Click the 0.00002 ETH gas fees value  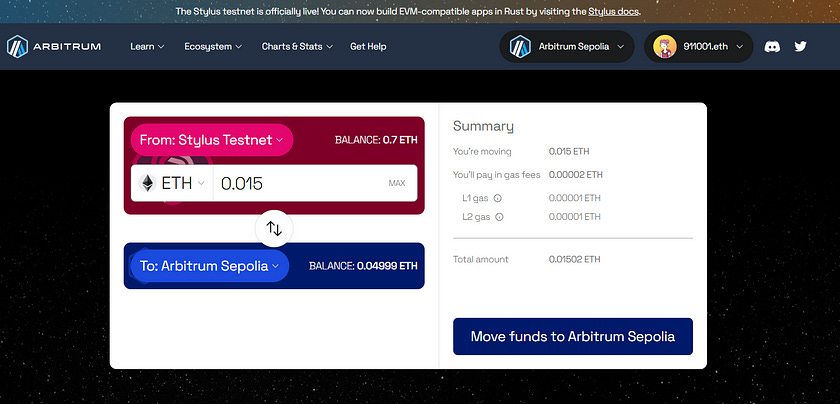pos(575,175)
